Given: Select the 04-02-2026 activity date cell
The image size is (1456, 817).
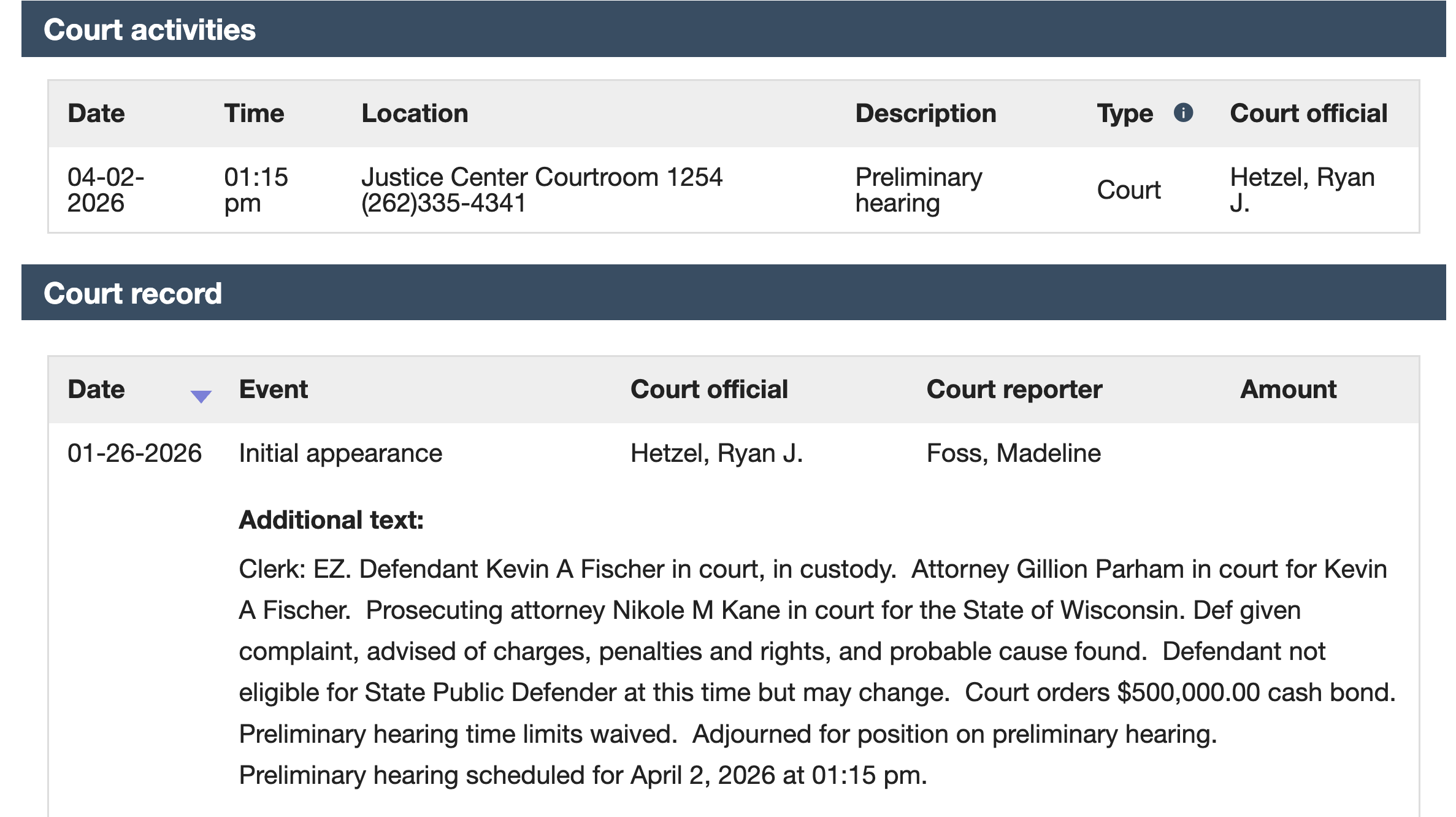Looking at the screenshot, I should 105,190.
